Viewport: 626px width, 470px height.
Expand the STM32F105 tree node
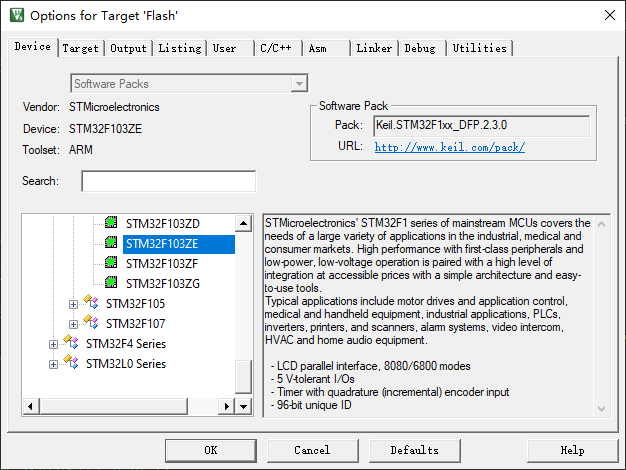pos(73,304)
